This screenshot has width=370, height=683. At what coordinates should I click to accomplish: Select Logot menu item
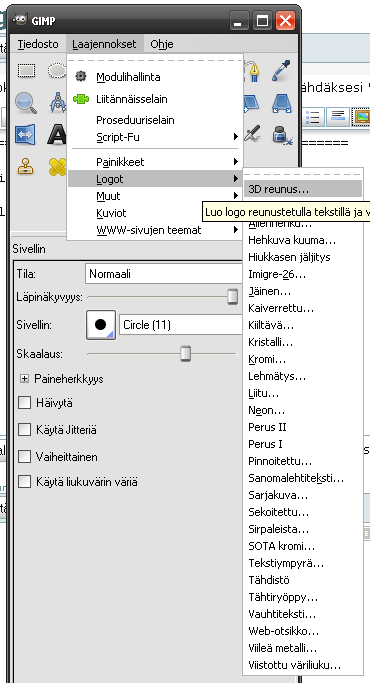155,179
